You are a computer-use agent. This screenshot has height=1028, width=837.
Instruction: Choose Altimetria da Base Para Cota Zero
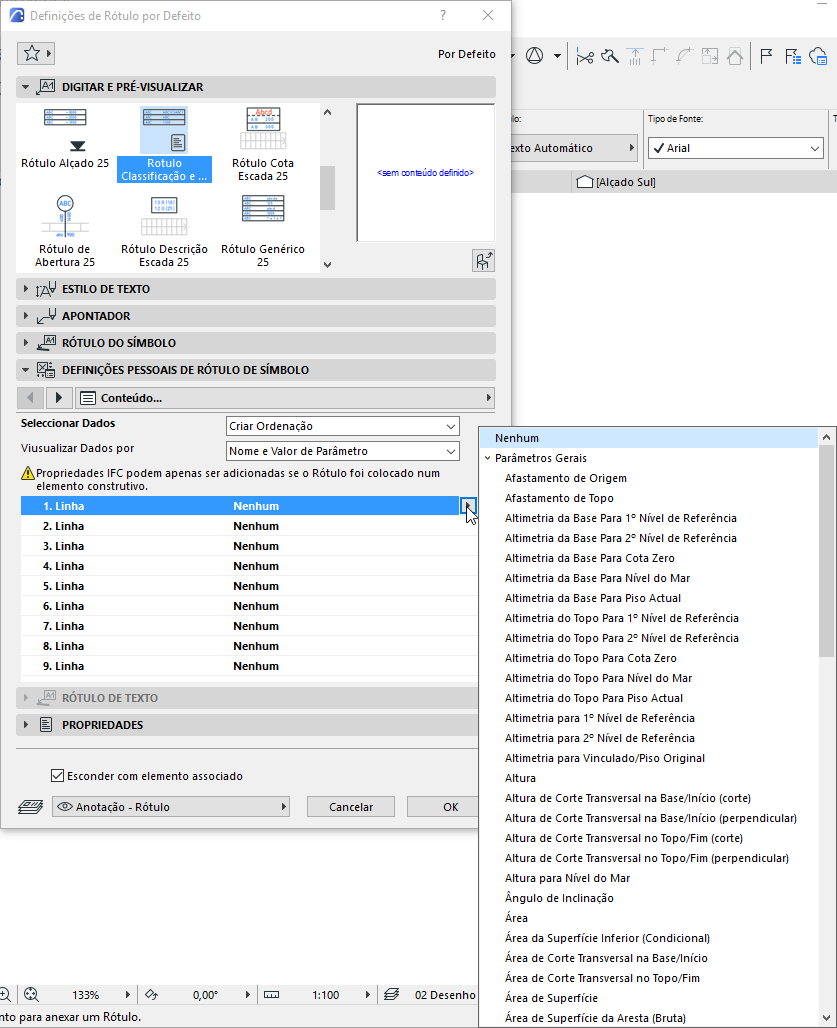[x=589, y=558]
